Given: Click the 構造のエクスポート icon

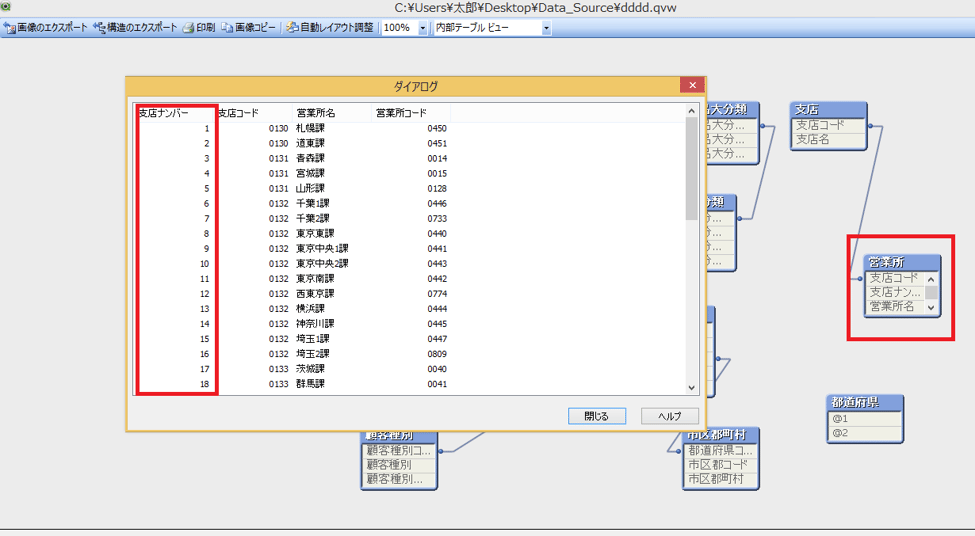Looking at the screenshot, I should [100, 28].
